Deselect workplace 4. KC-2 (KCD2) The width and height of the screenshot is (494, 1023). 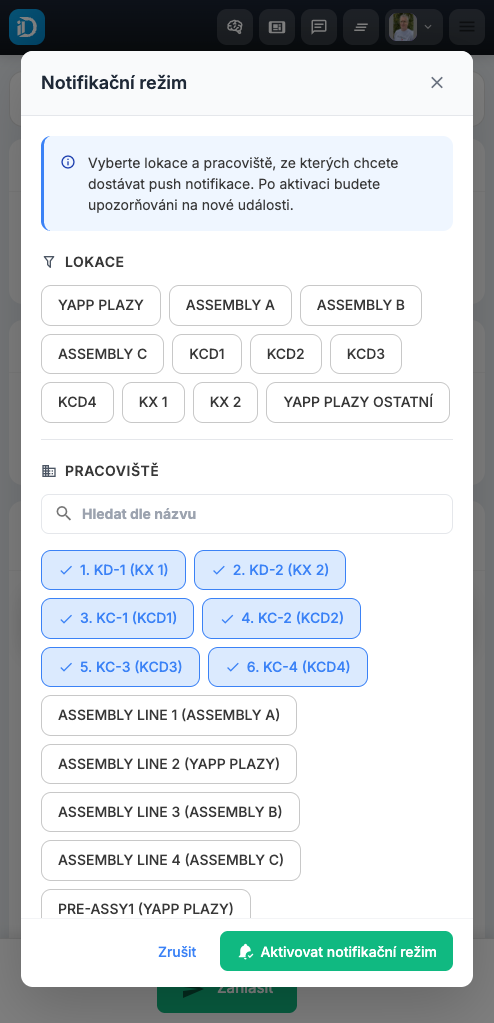coord(281,618)
